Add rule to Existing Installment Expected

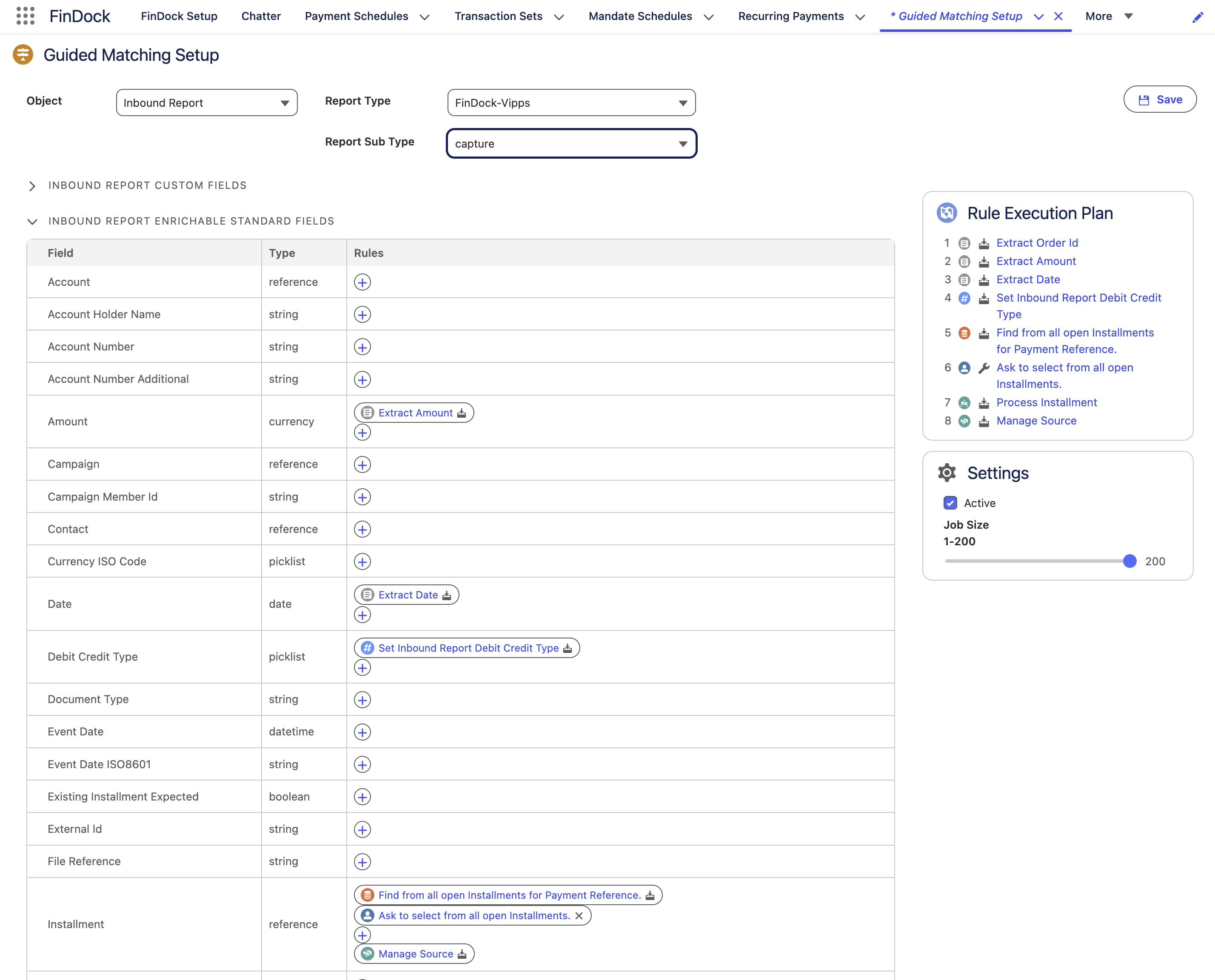point(362,797)
